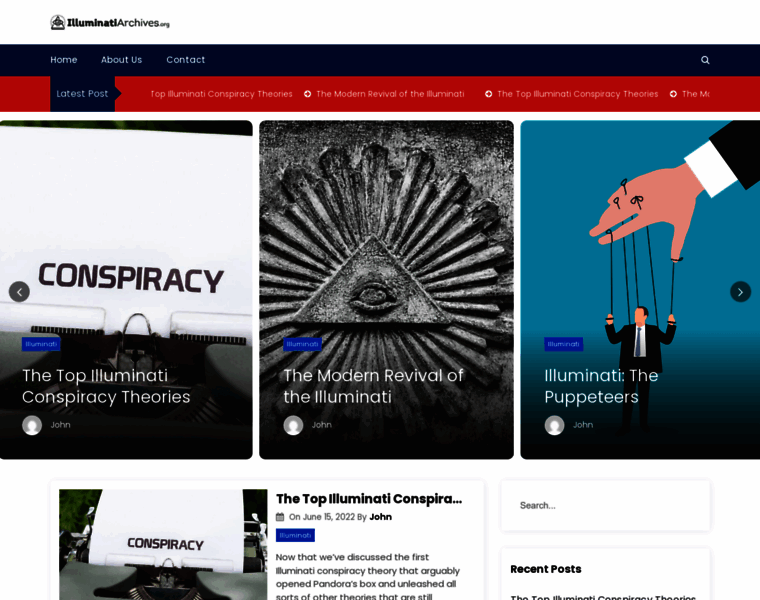Click the Search input field in sidebar
This screenshot has width=760, height=600.
[605, 505]
